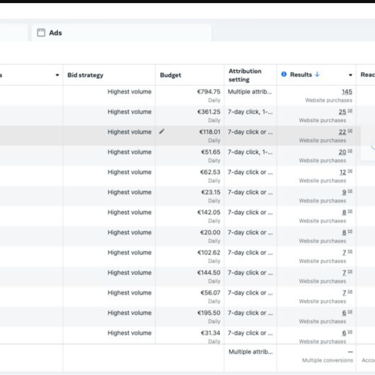Click the pencil edit icon beside €118.01 budget

tap(162, 132)
